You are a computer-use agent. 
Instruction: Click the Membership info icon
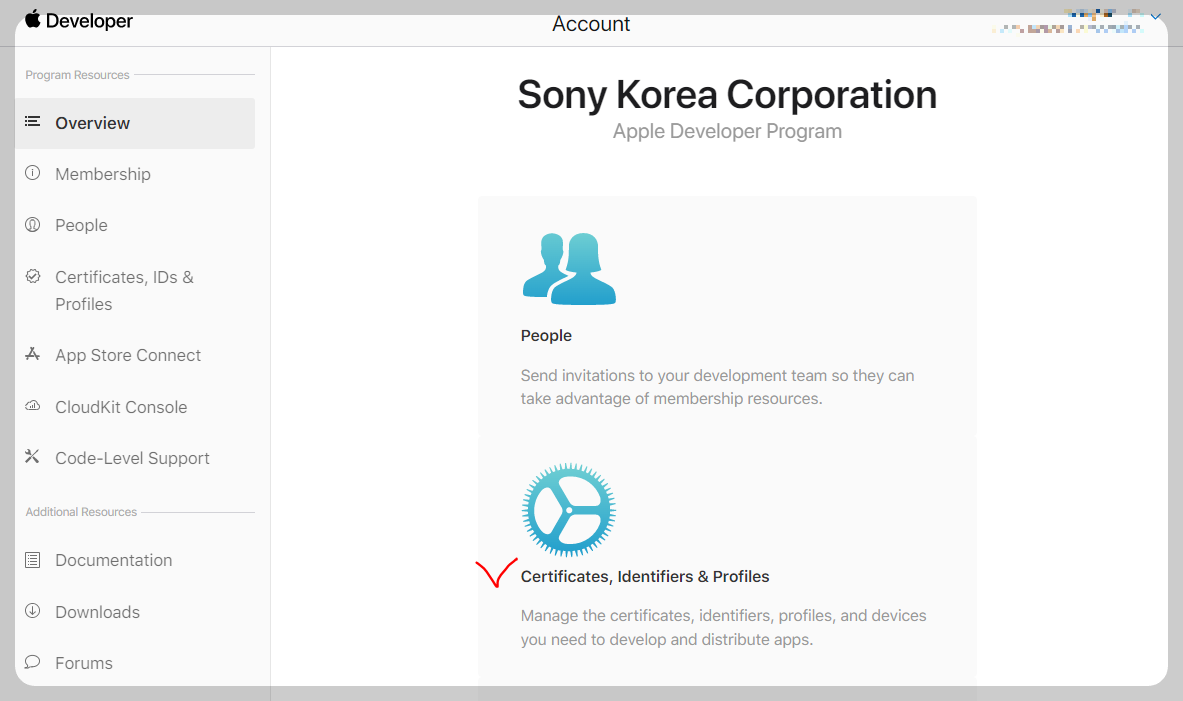click(32, 173)
